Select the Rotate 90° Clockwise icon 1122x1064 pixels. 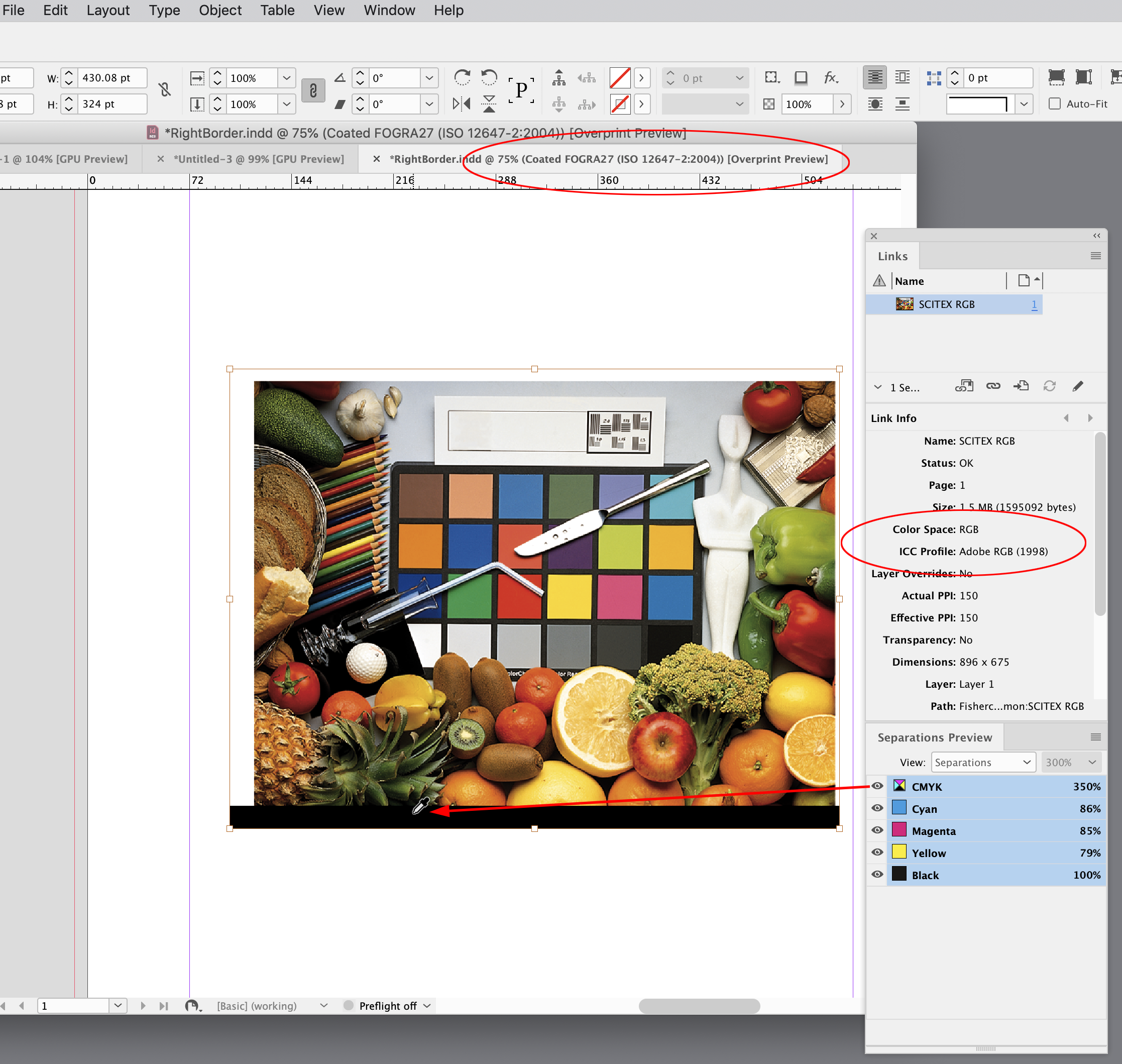click(462, 78)
